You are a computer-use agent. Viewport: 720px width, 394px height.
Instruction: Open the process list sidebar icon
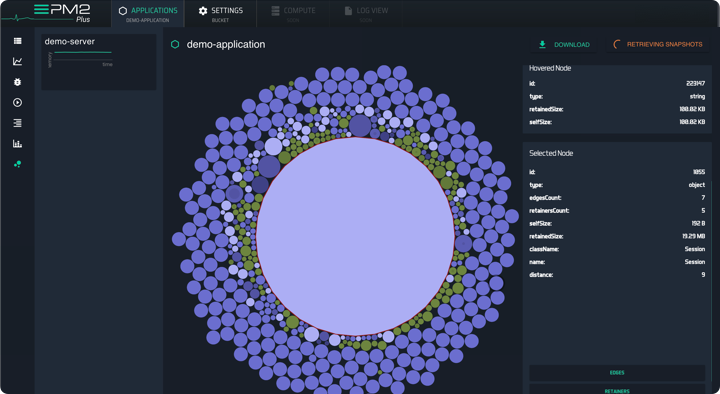click(17, 41)
